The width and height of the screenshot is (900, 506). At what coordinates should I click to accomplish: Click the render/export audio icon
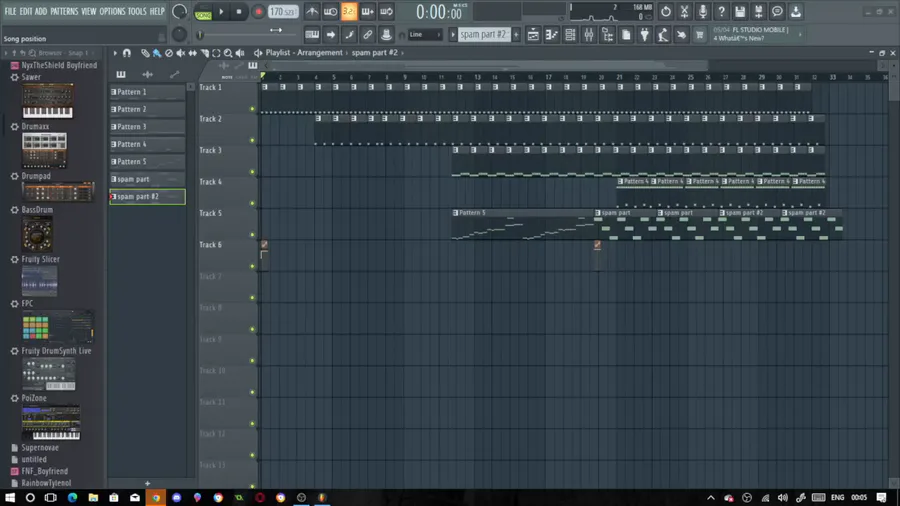coord(758,11)
